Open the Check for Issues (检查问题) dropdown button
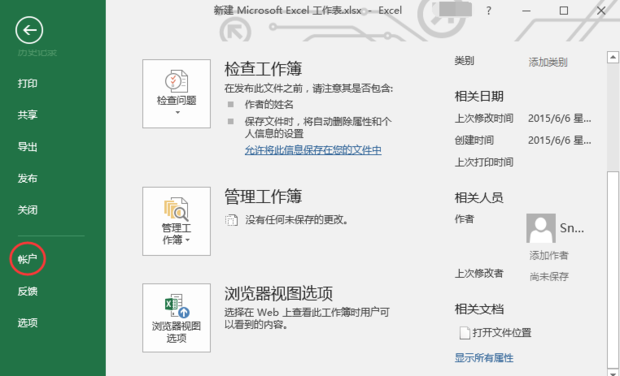The width and height of the screenshot is (620, 376). coord(176,94)
